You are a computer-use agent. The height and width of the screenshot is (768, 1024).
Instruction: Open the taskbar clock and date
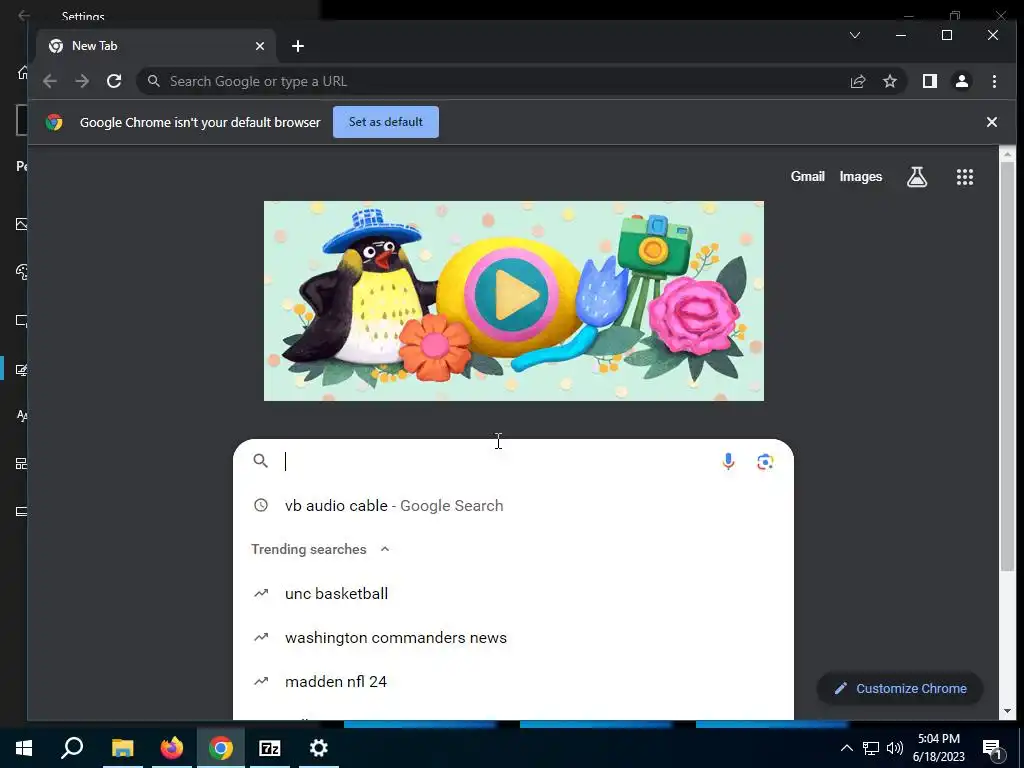coord(938,748)
